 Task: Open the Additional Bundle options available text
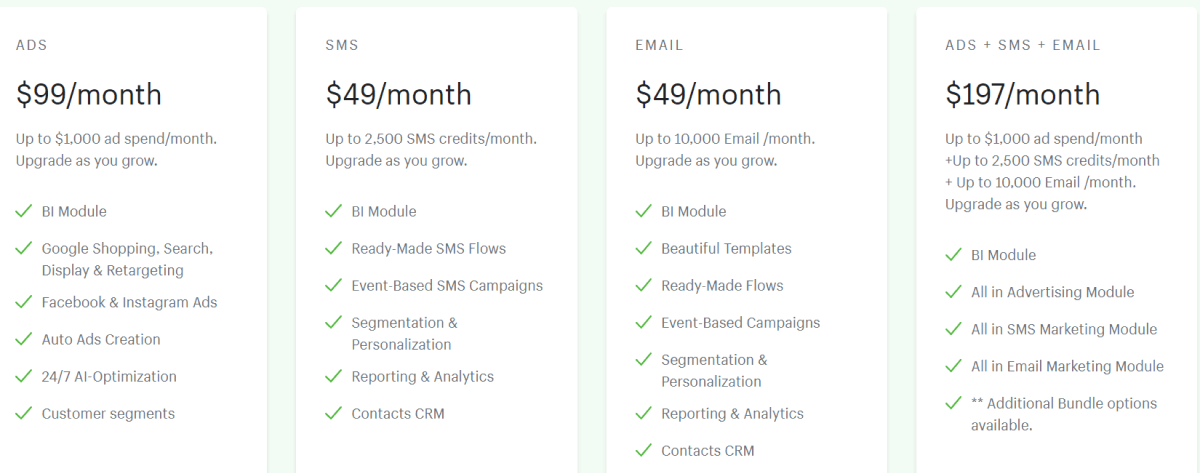(x=1063, y=414)
